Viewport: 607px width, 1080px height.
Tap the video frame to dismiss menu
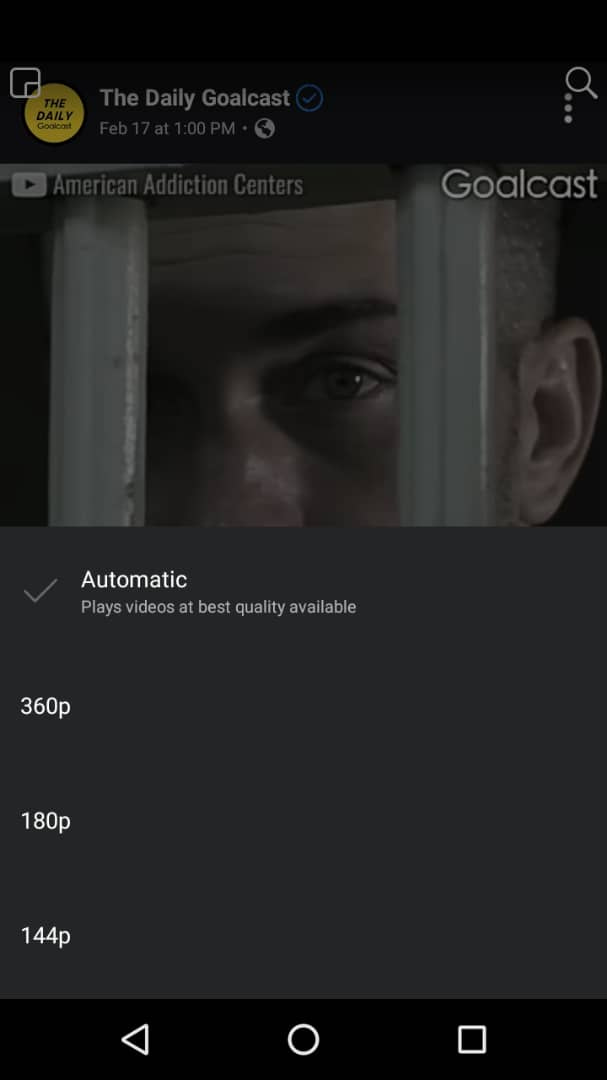(303, 344)
